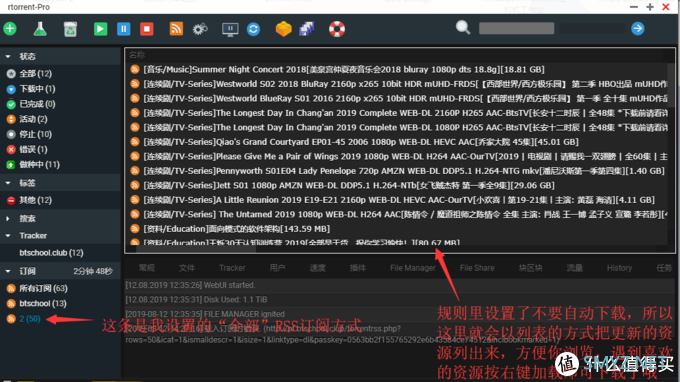Click the blue refresh circular arrows icon
Viewport: 680px width, 382px height.
pos(253,29)
